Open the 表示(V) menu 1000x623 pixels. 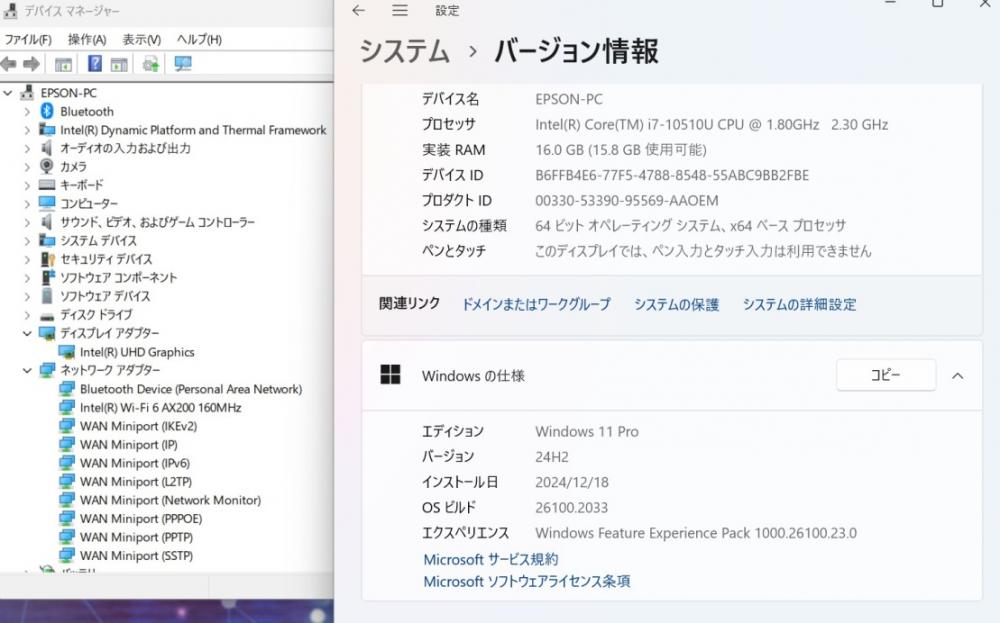[x=142, y=40]
